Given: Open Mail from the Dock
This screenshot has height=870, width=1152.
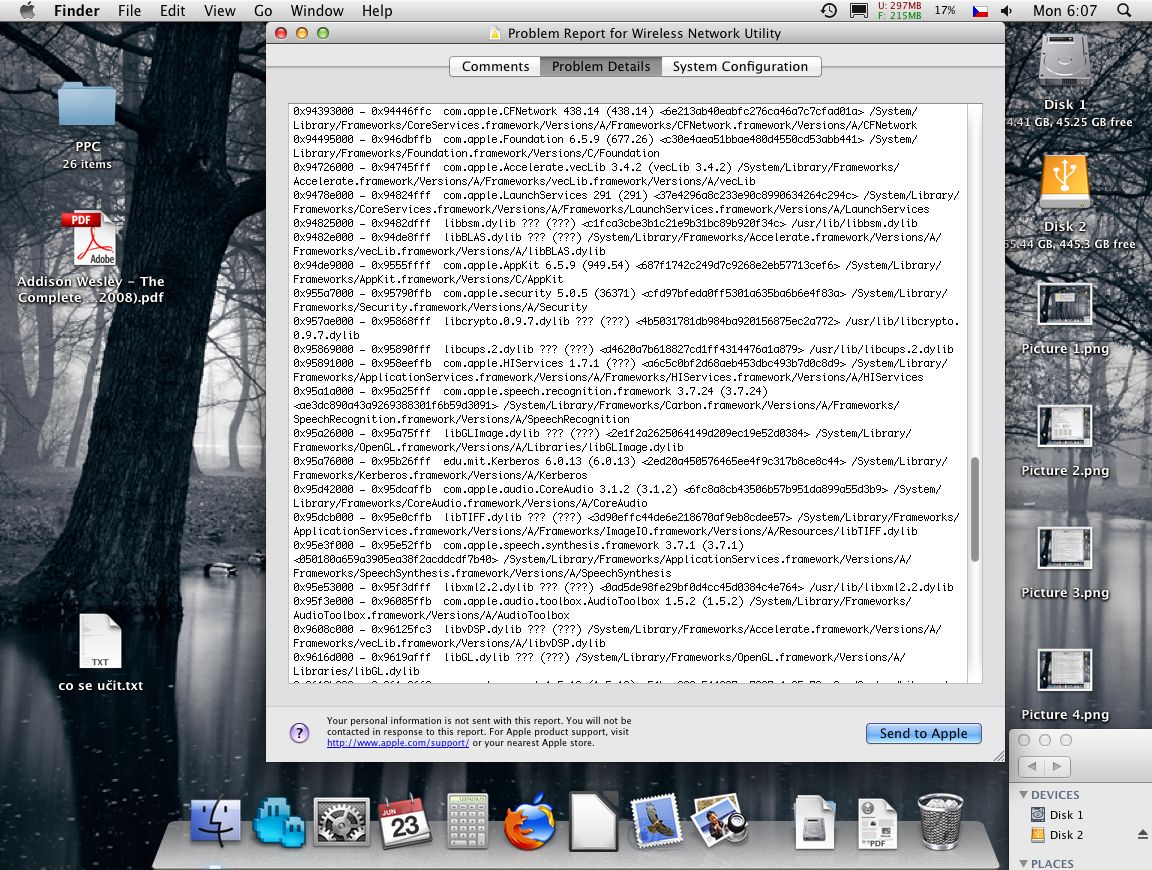Looking at the screenshot, I should point(655,821).
